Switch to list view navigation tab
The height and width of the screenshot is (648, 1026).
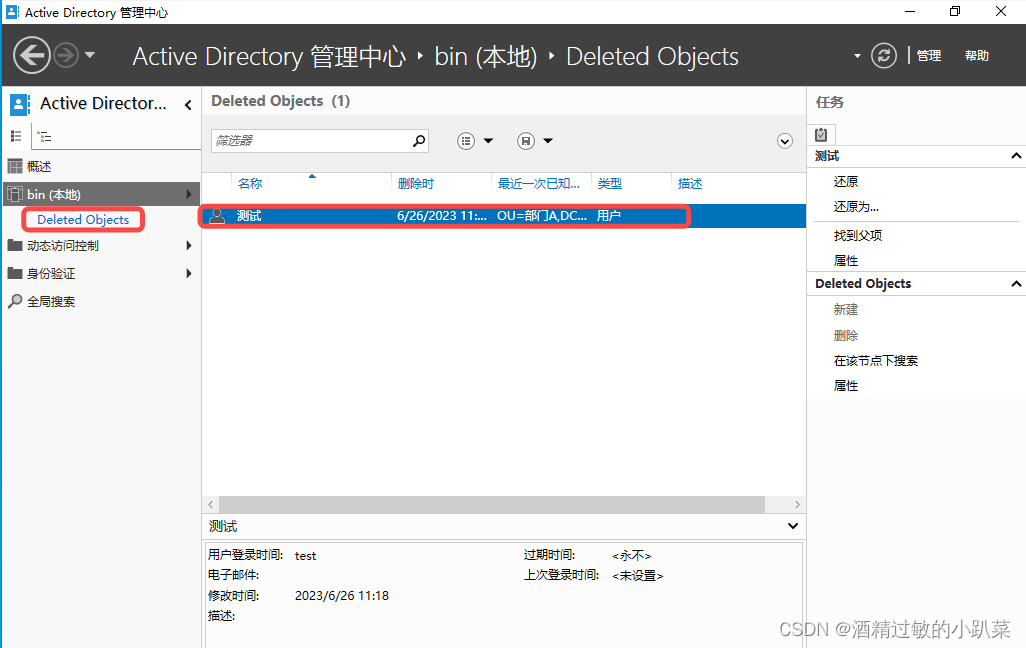16,136
